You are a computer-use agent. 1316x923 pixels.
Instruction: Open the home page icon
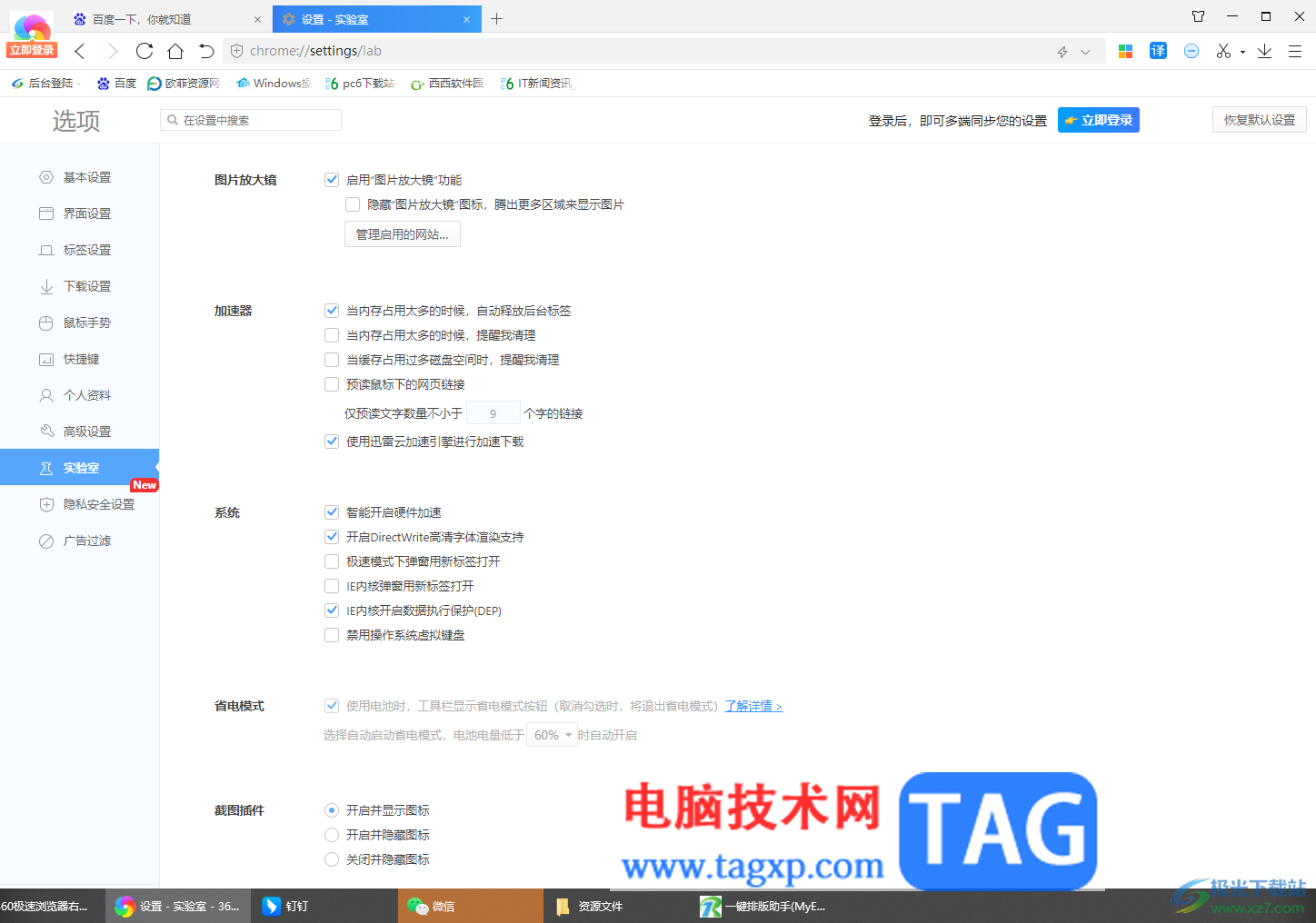click(x=175, y=51)
